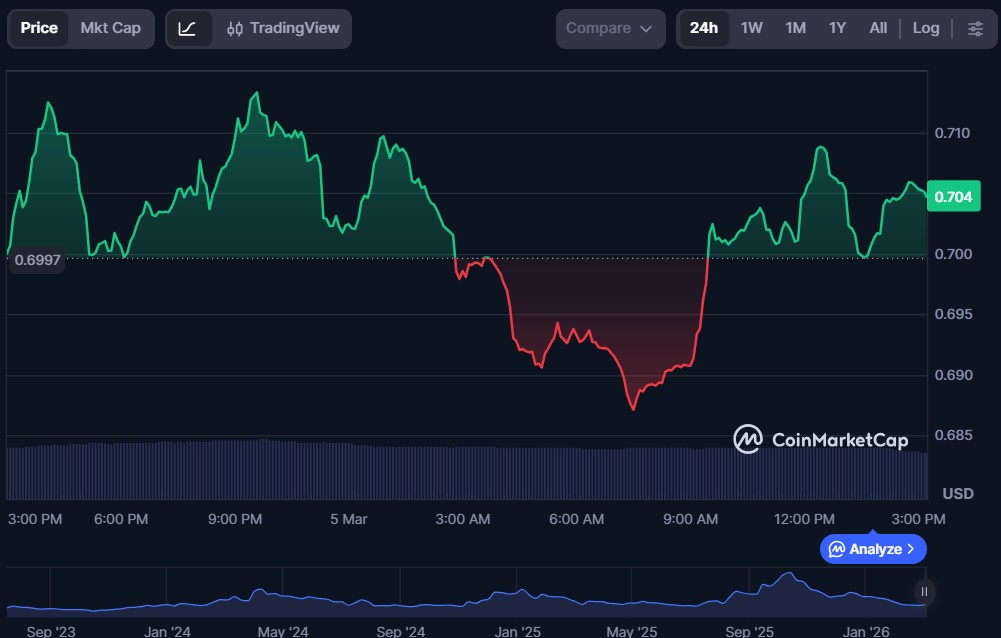Click the 0.704 current price label
The image size is (1001, 638).
pos(952,197)
